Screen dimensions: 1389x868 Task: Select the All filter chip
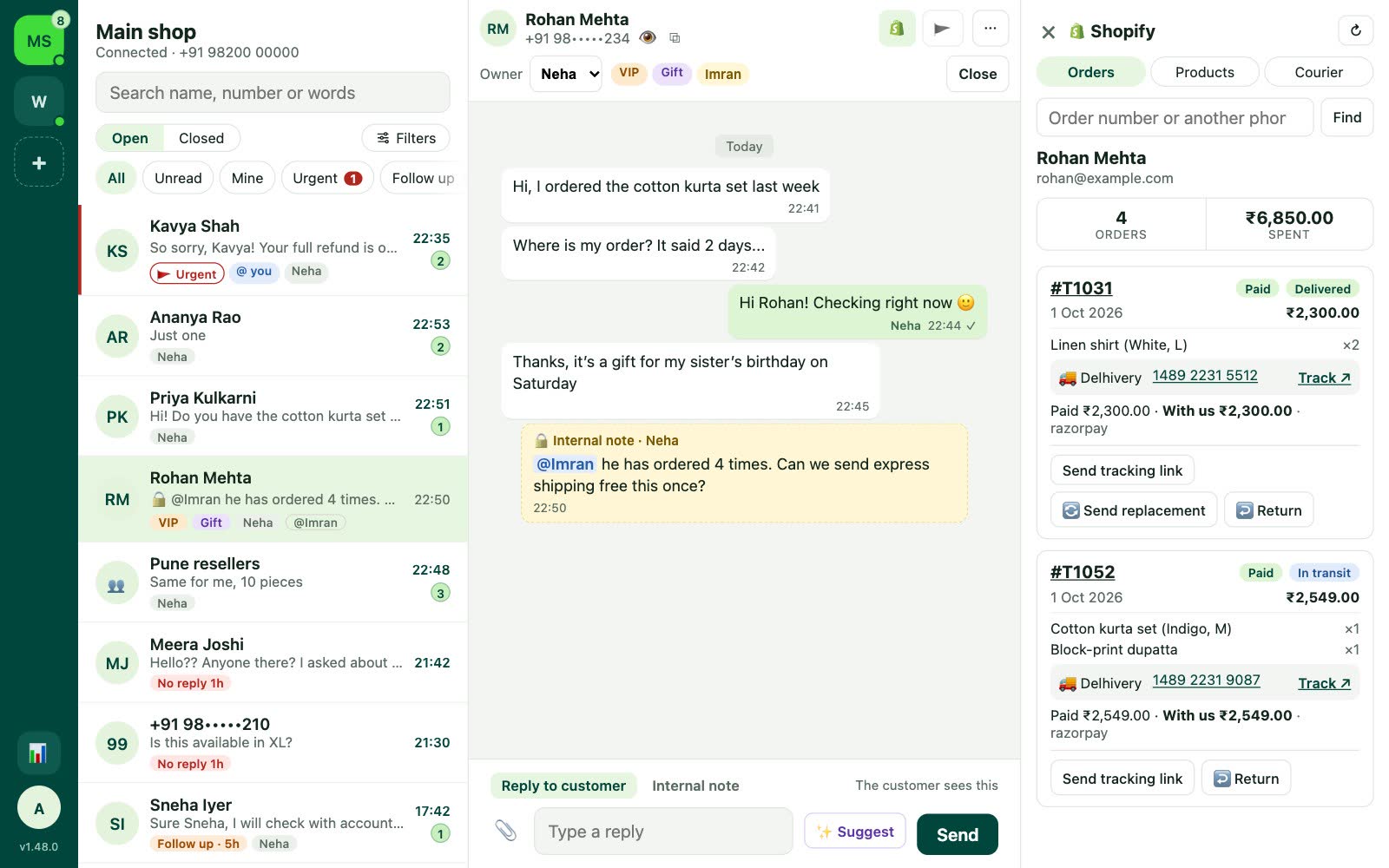tap(116, 178)
